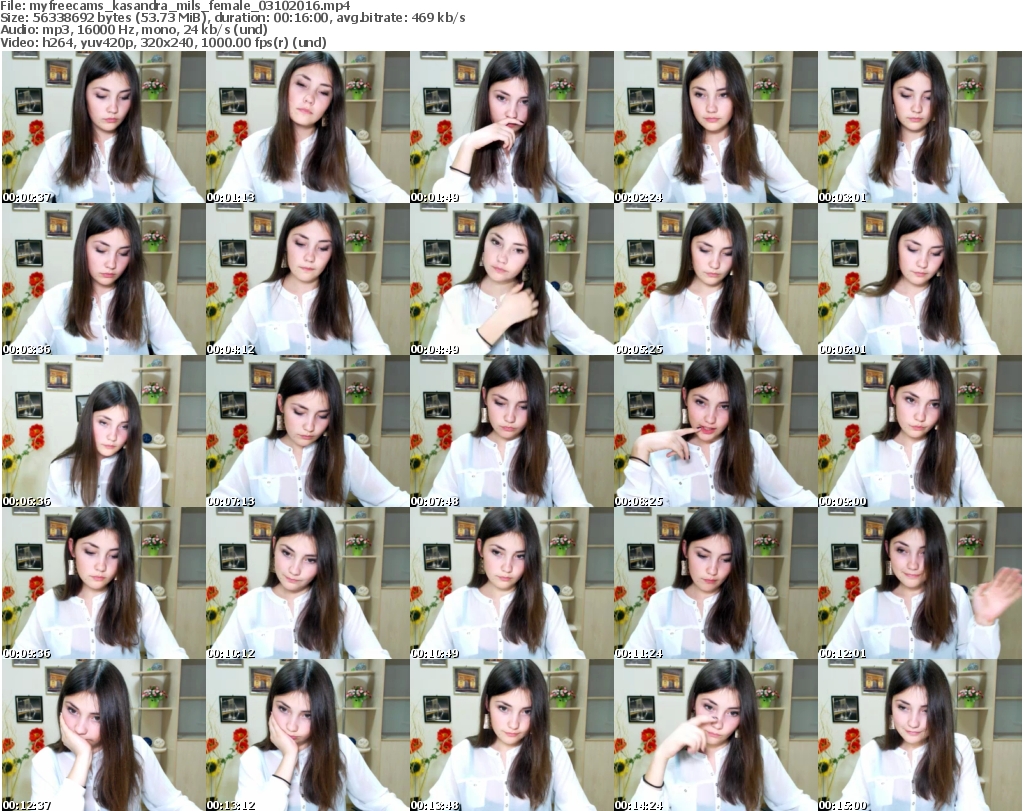Click the File name line in header
Screen dimensions: 1024x811
175,6
